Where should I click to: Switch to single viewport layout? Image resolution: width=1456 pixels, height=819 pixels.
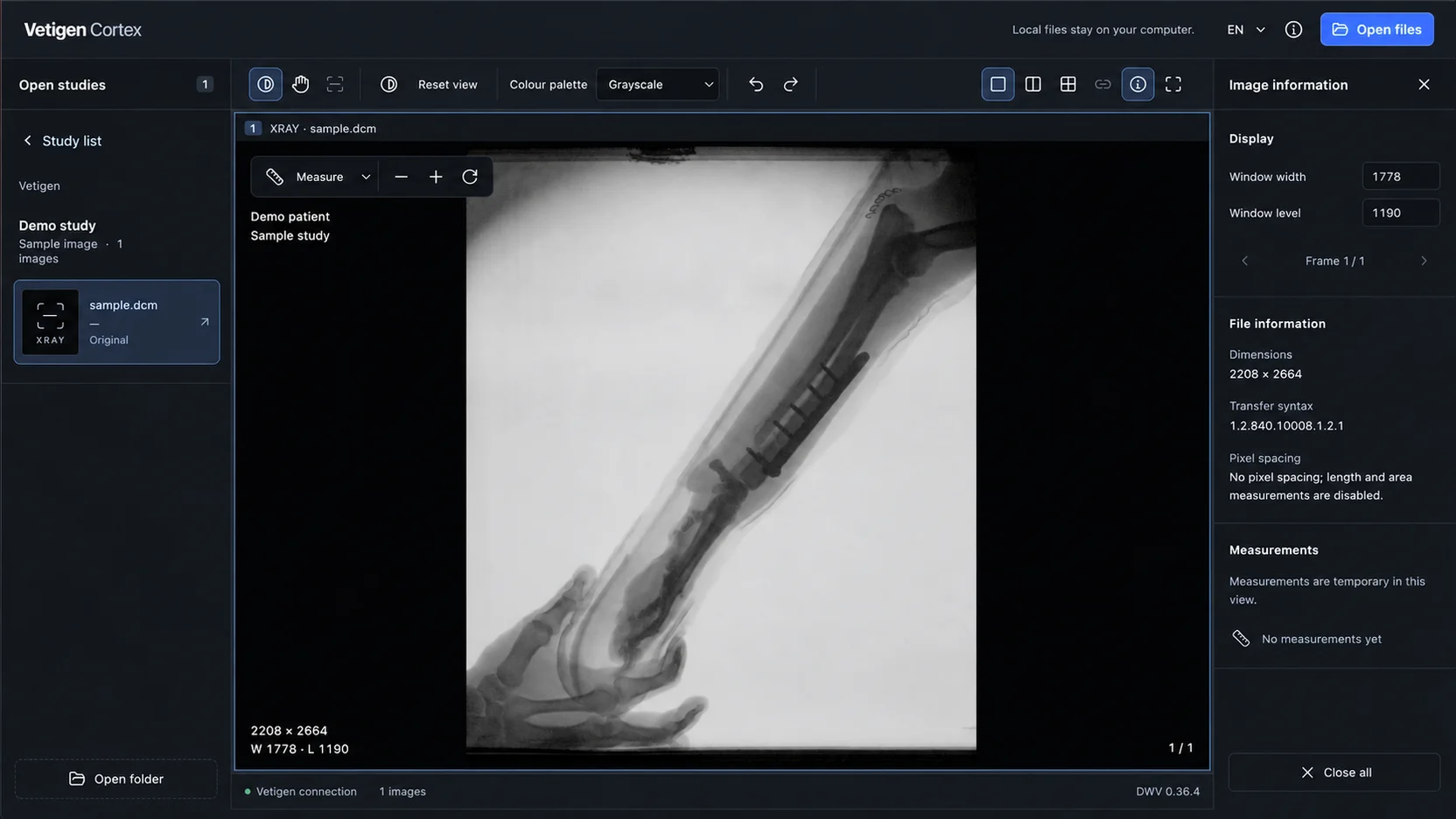997,84
